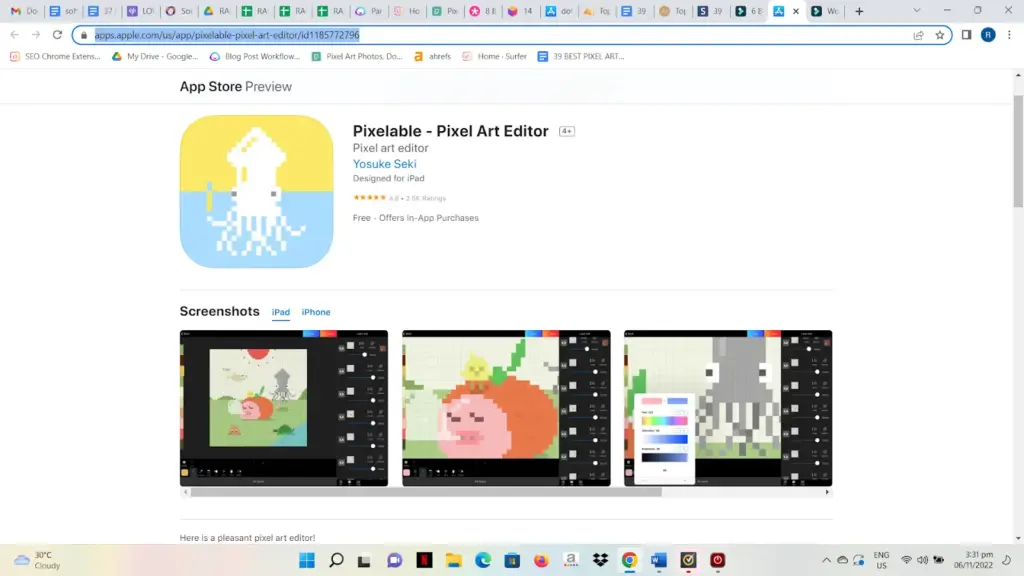Share the page using the send icon

pyautogui.click(x=919, y=33)
